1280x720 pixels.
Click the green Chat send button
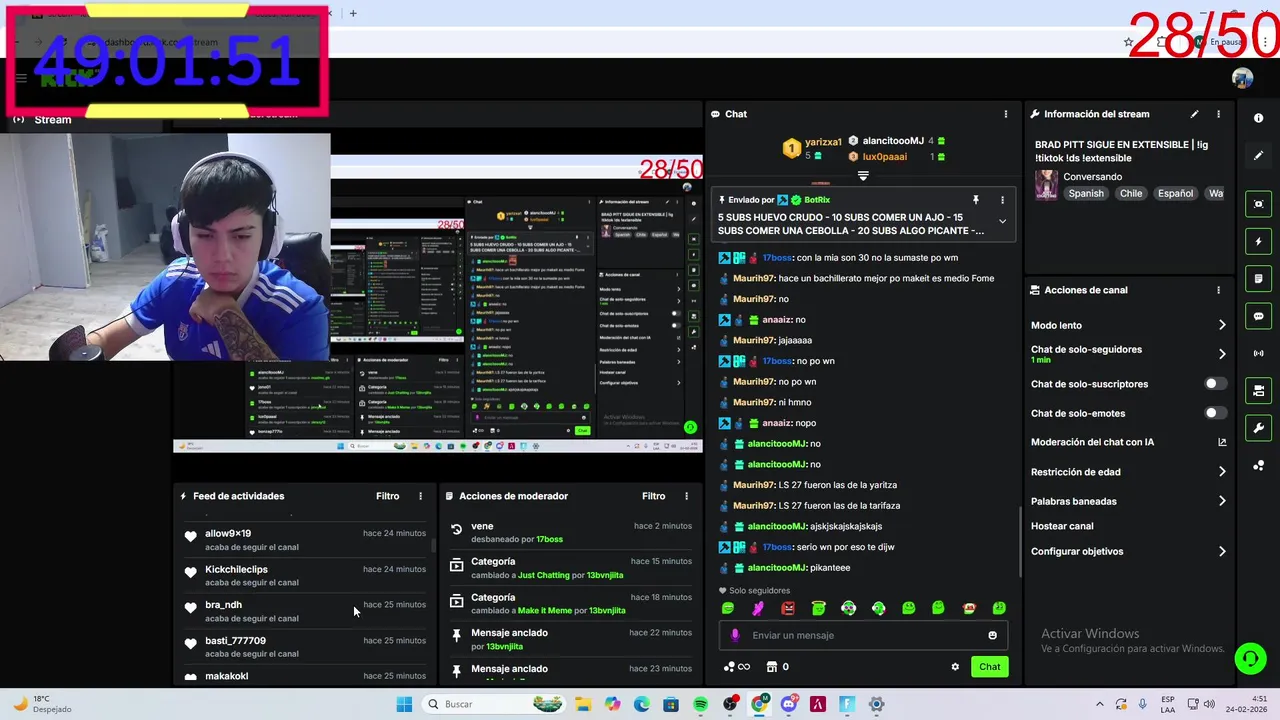989,667
